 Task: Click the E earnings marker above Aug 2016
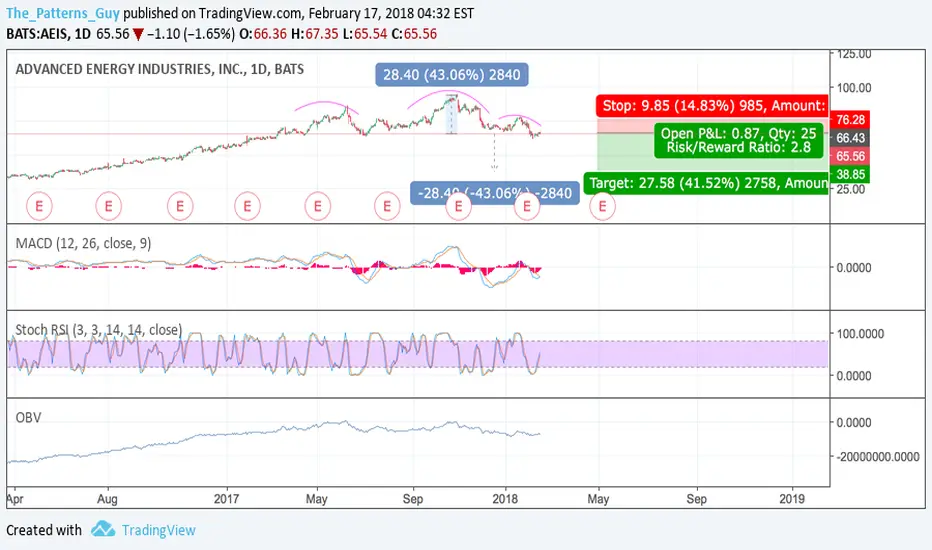click(108, 206)
